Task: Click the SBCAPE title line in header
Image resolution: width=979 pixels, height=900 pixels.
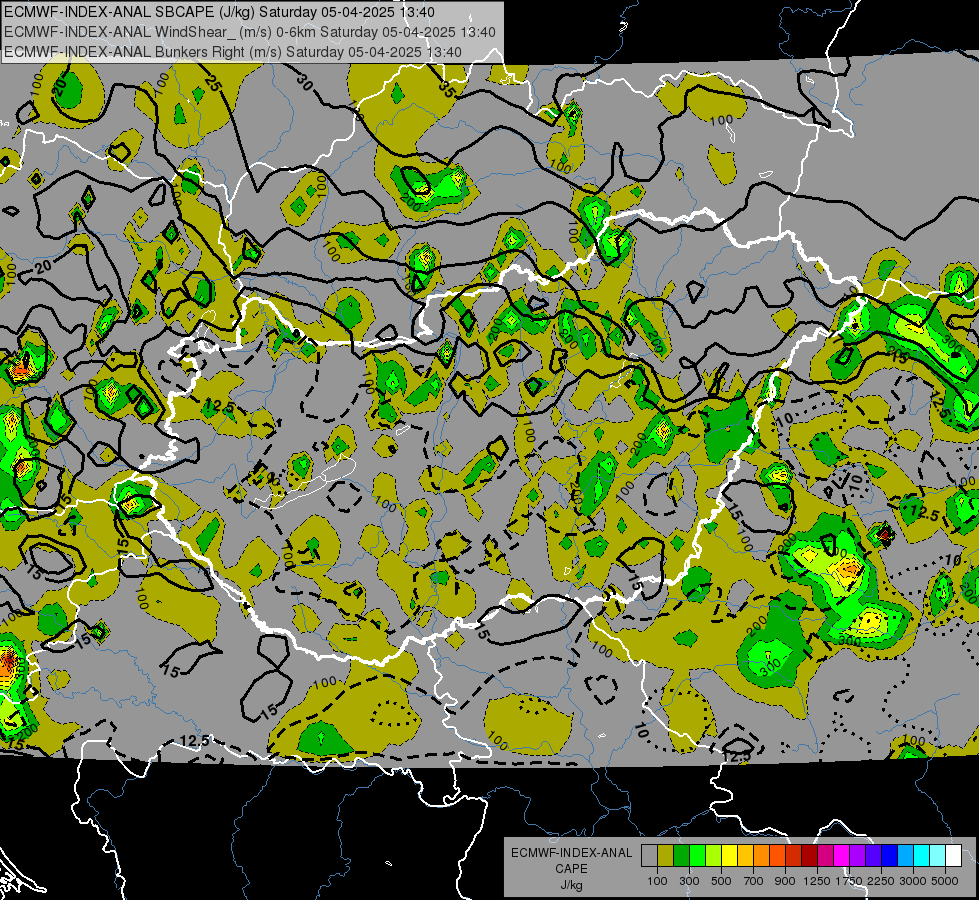Action: [220, 12]
